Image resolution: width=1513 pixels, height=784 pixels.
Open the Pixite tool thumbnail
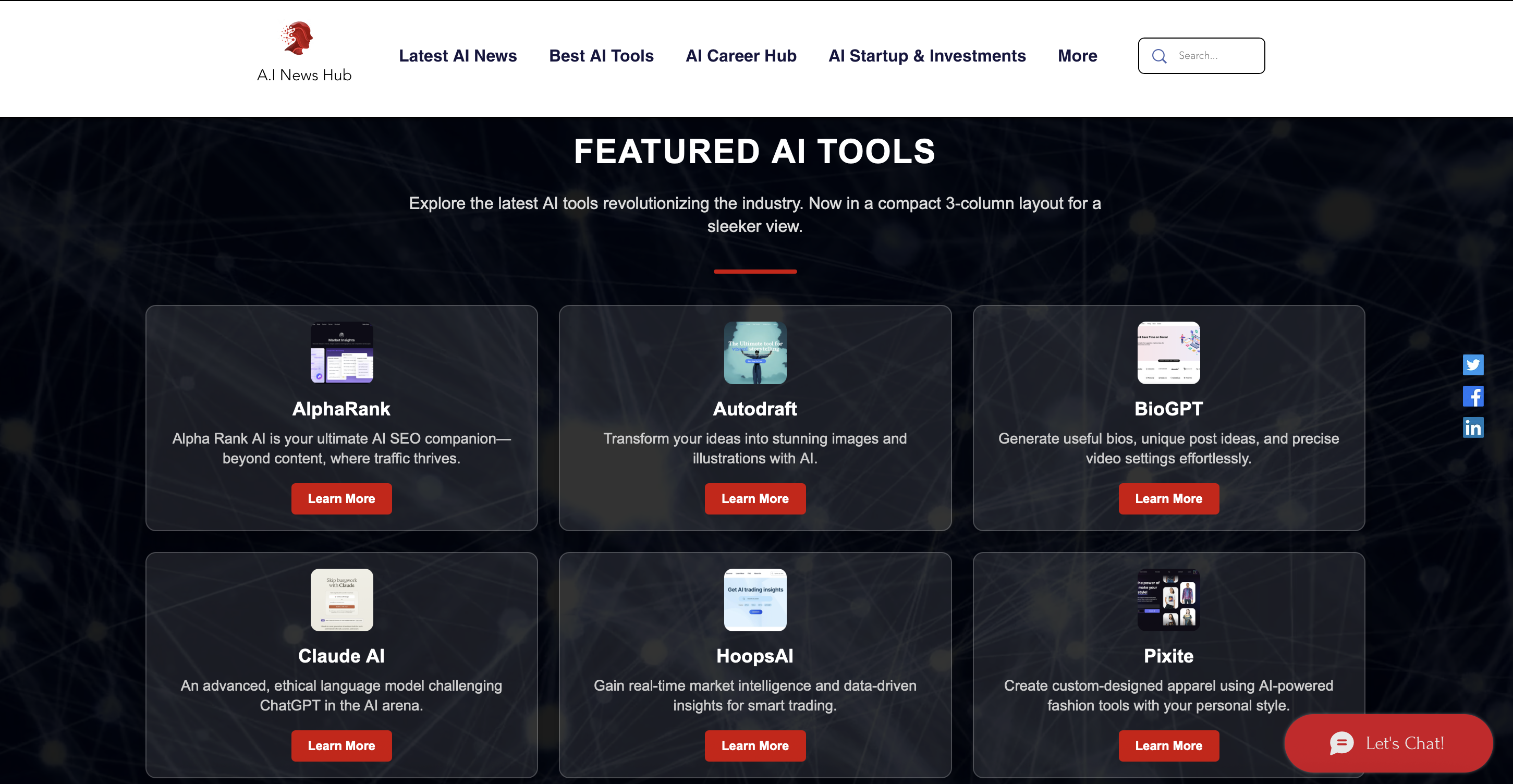tap(1168, 599)
